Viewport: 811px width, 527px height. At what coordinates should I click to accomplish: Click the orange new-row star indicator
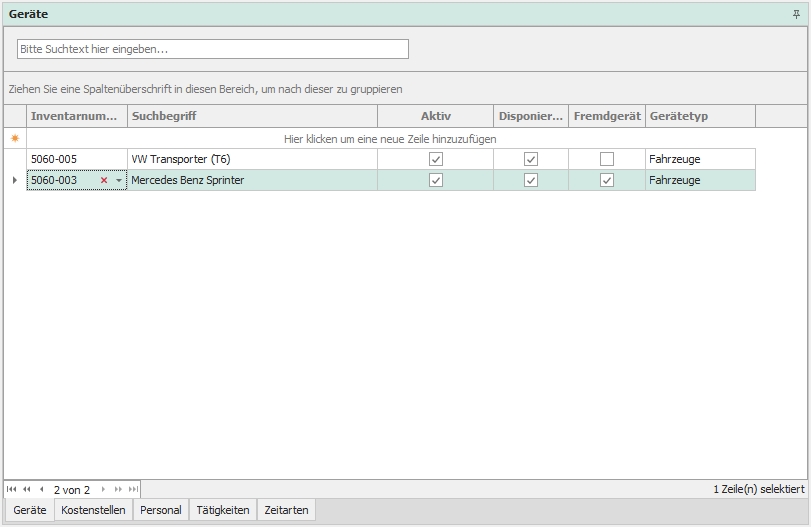click(15, 139)
